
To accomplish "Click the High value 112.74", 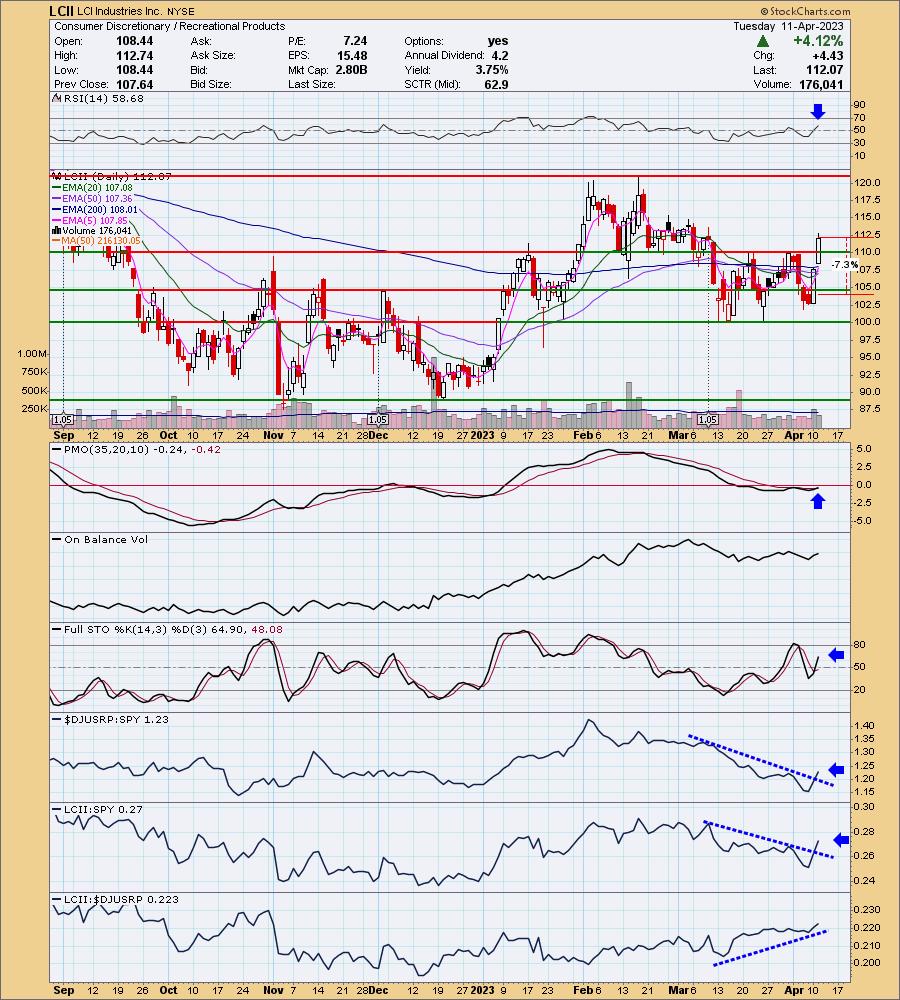I will click(135, 55).
